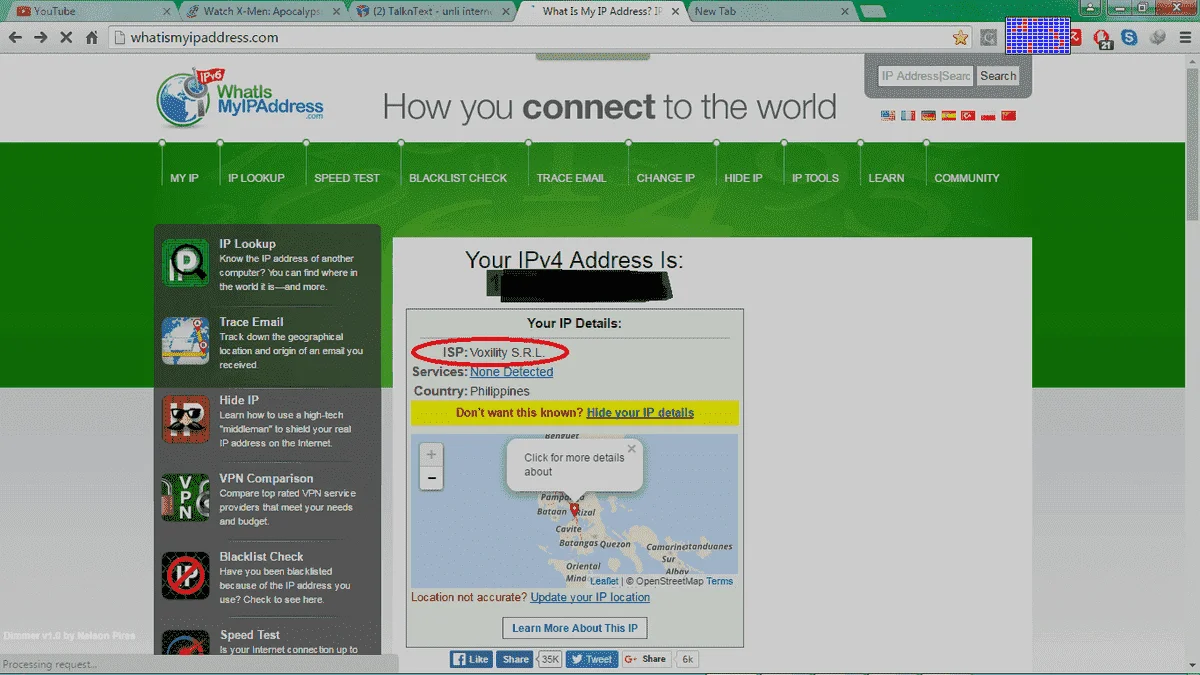Click the Hide IP sidebar icon
Viewport: 1200px width, 675px height.
coord(186,419)
